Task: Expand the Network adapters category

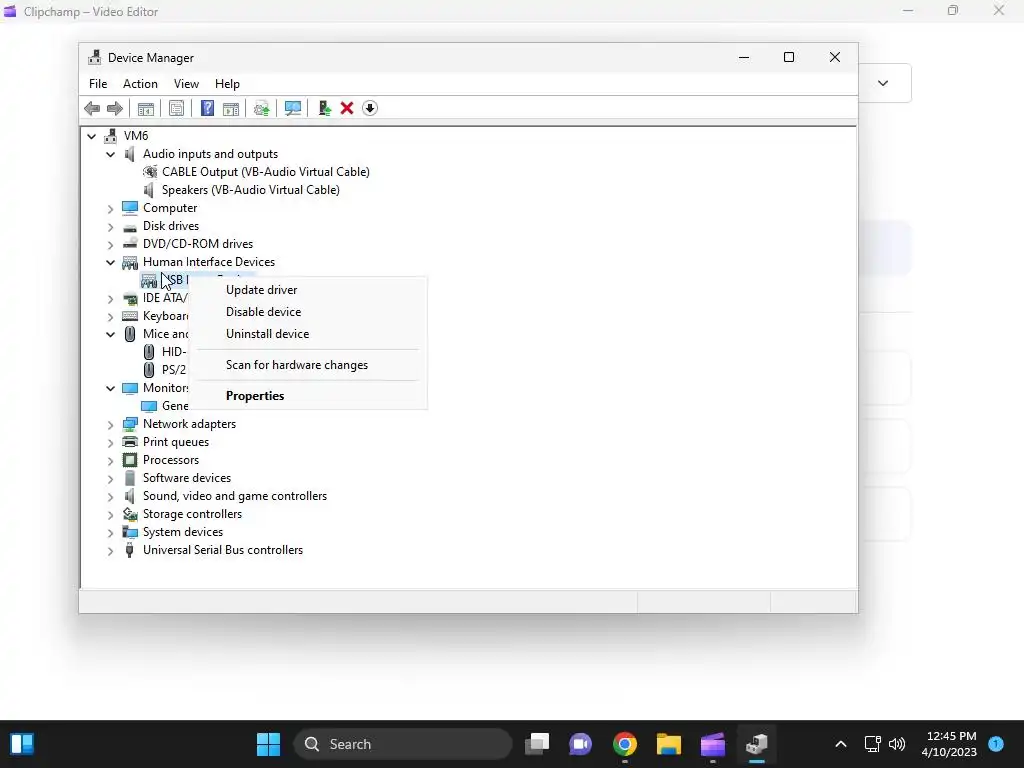Action: (x=110, y=424)
